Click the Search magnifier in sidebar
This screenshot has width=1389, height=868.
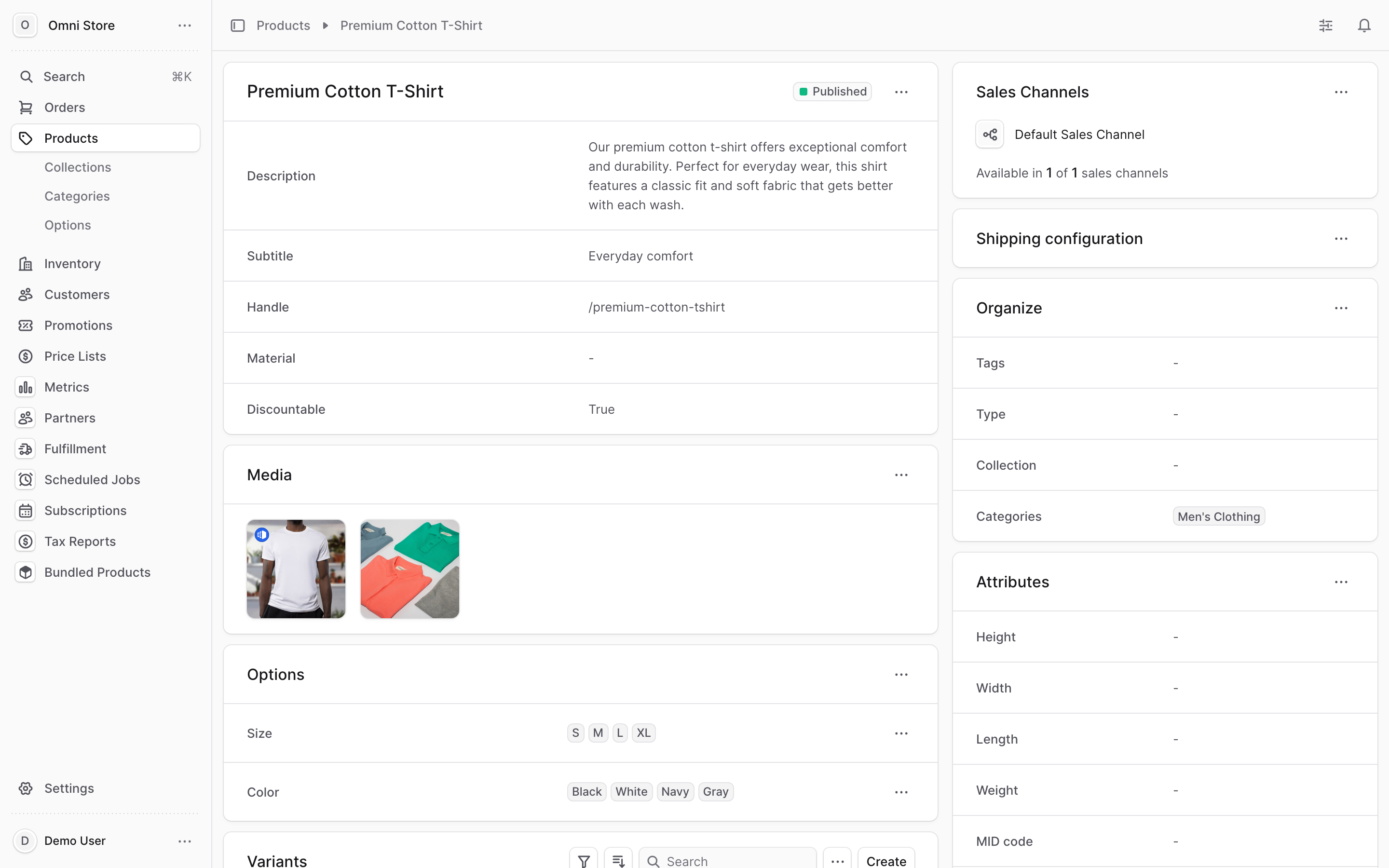pyautogui.click(x=26, y=76)
